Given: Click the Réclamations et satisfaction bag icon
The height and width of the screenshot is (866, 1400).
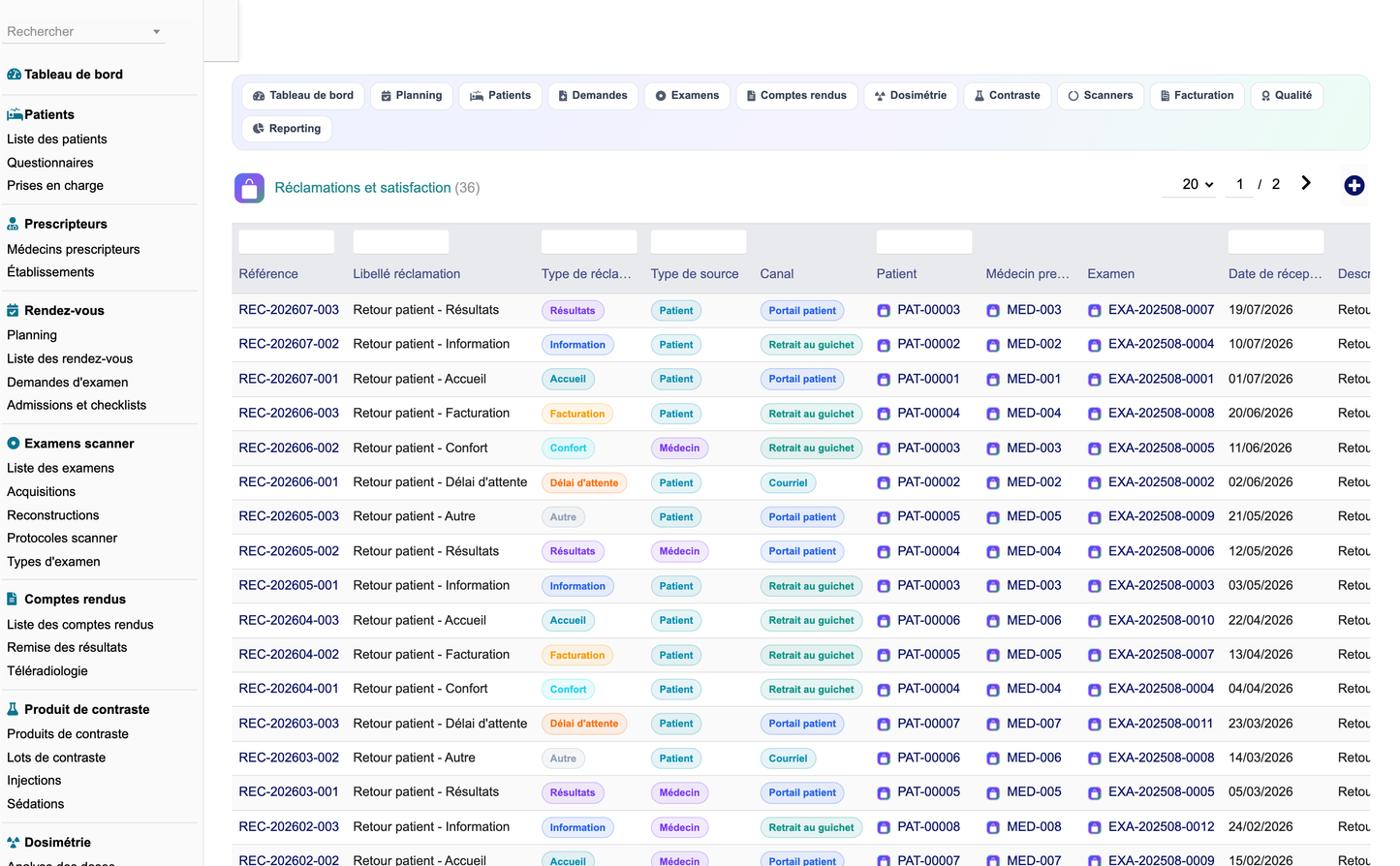Looking at the screenshot, I should click(x=249, y=188).
